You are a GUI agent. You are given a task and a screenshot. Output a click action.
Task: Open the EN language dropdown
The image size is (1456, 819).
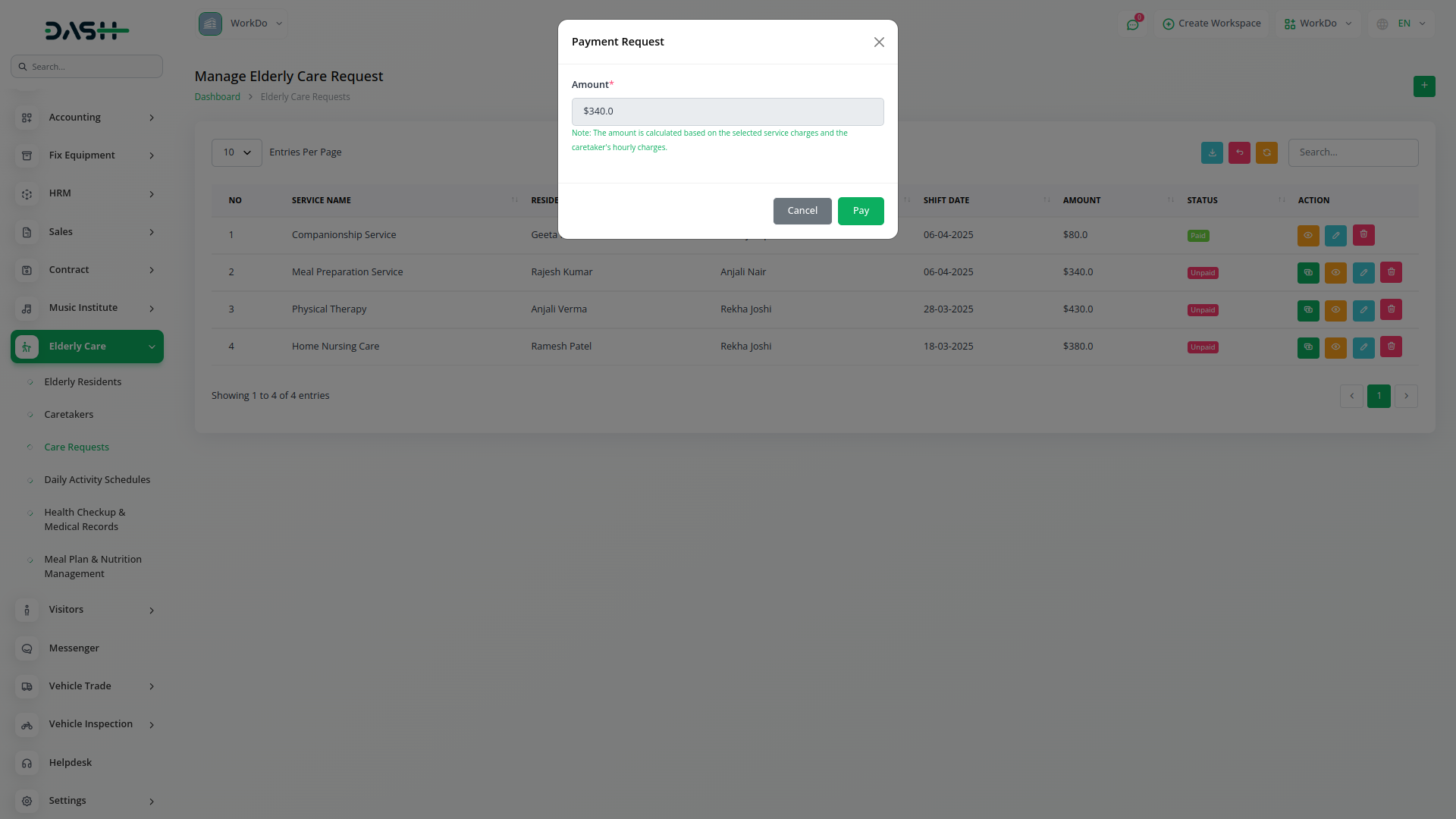pyautogui.click(x=1402, y=24)
